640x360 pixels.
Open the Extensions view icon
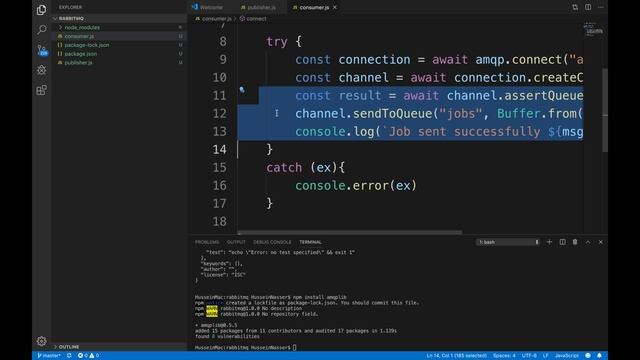click(x=41, y=90)
